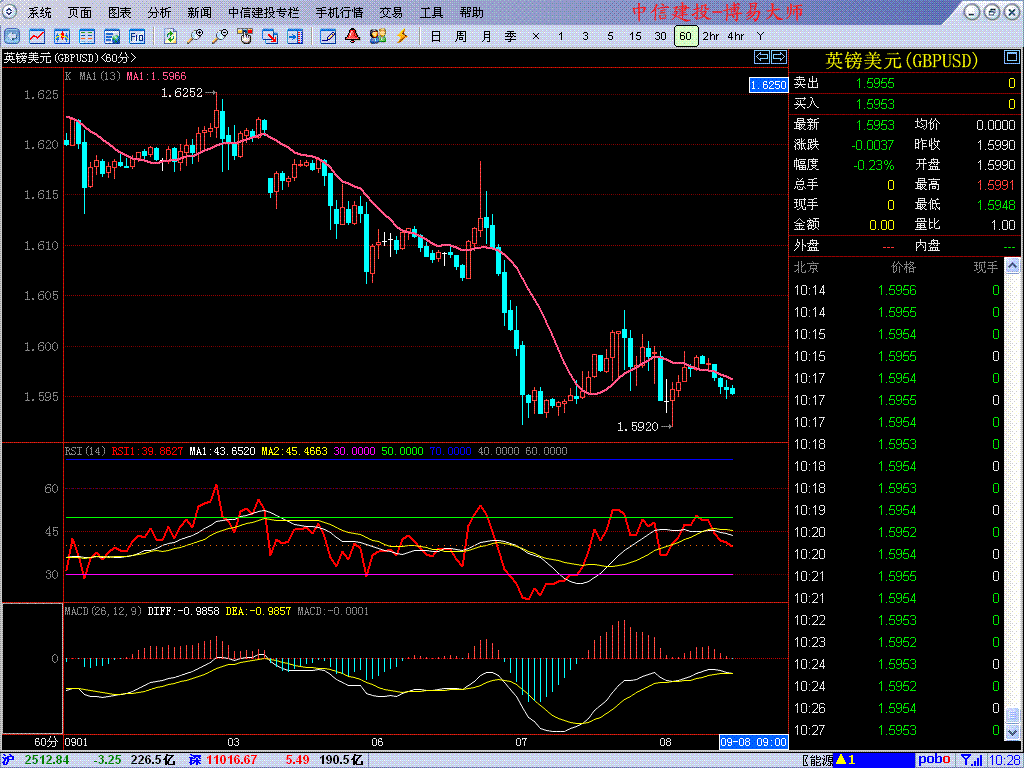Expand the 交易 menu
Image resolution: width=1024 pixels, height=768 pixels.
click(x=391, y=13)
